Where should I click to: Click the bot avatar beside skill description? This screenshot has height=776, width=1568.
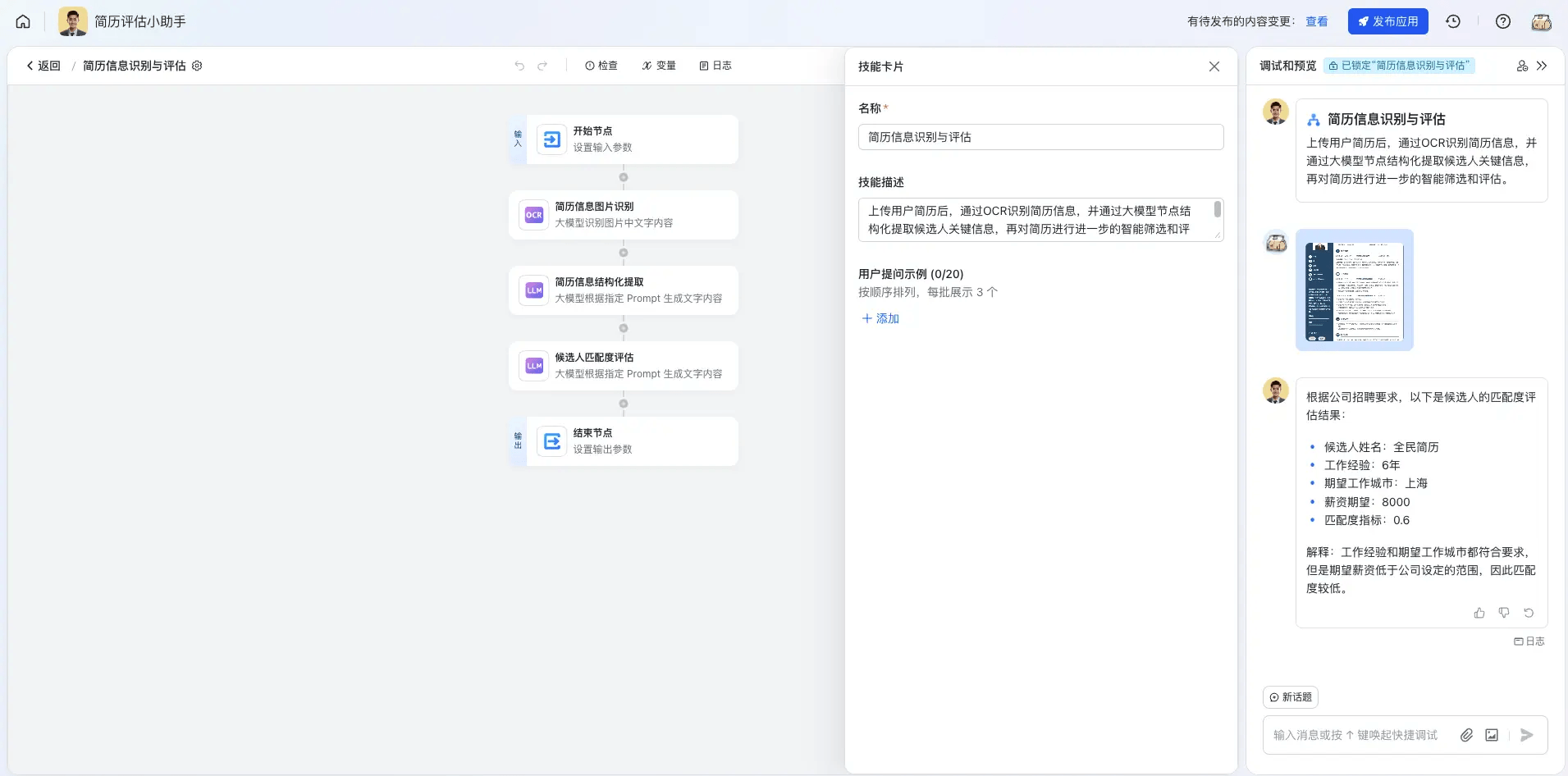(1276, 112)
